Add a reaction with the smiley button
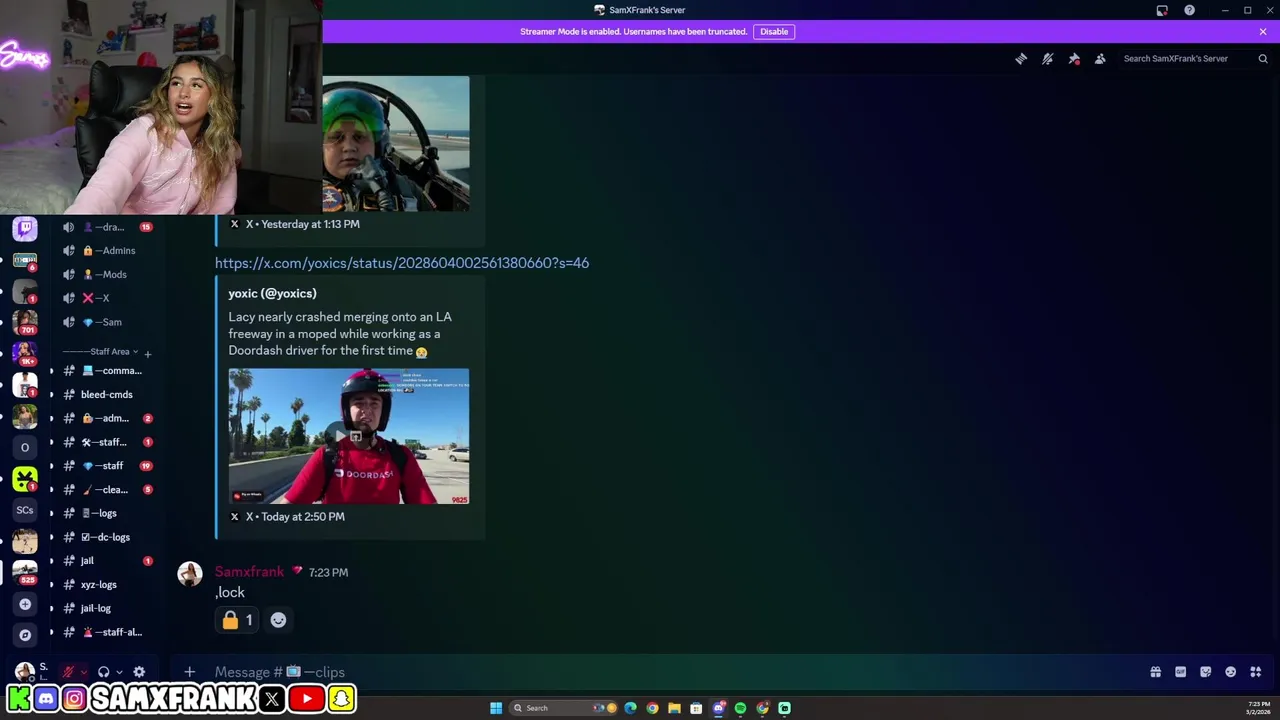This screenshot has height=720, width=1280. tap(278, 620)
